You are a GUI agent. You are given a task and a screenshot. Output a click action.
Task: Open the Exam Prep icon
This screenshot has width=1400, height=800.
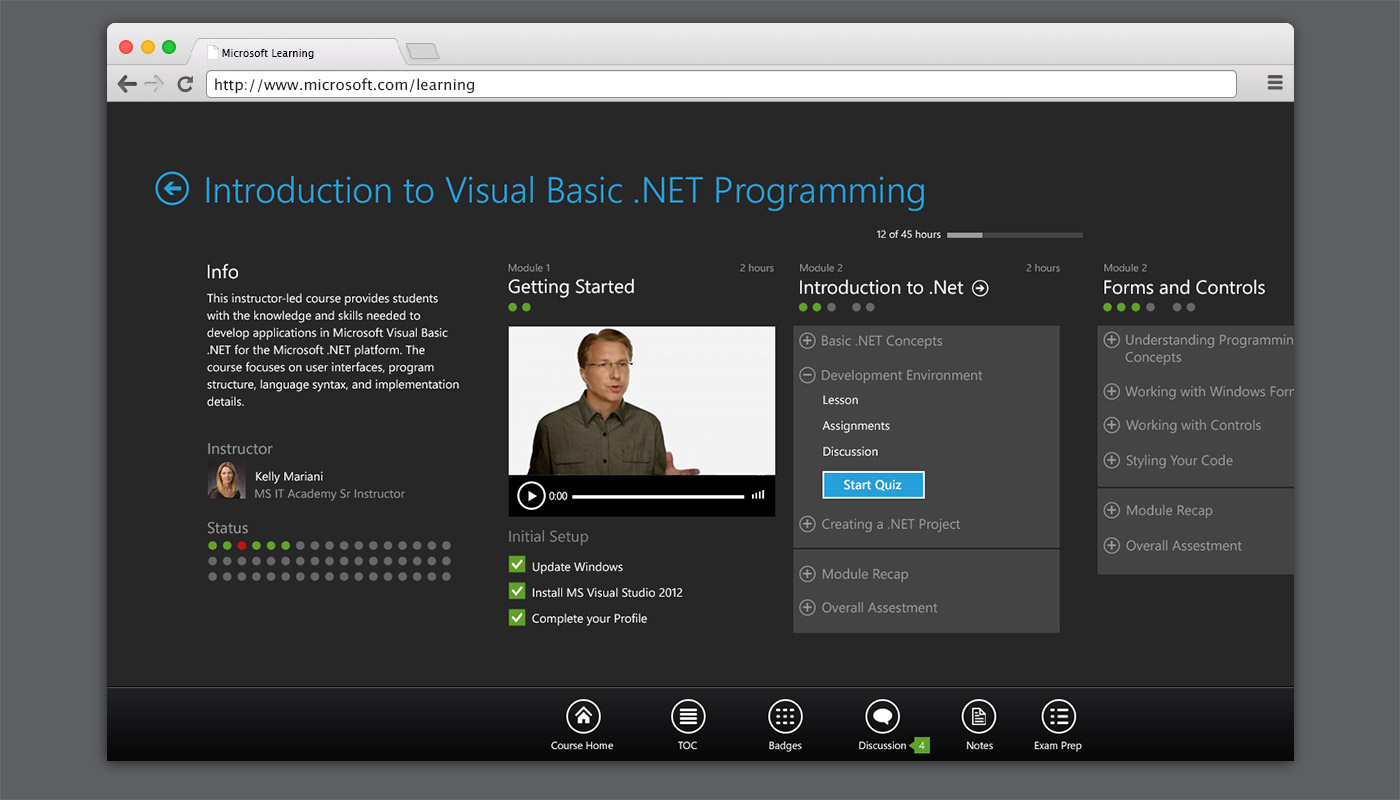1059,716
